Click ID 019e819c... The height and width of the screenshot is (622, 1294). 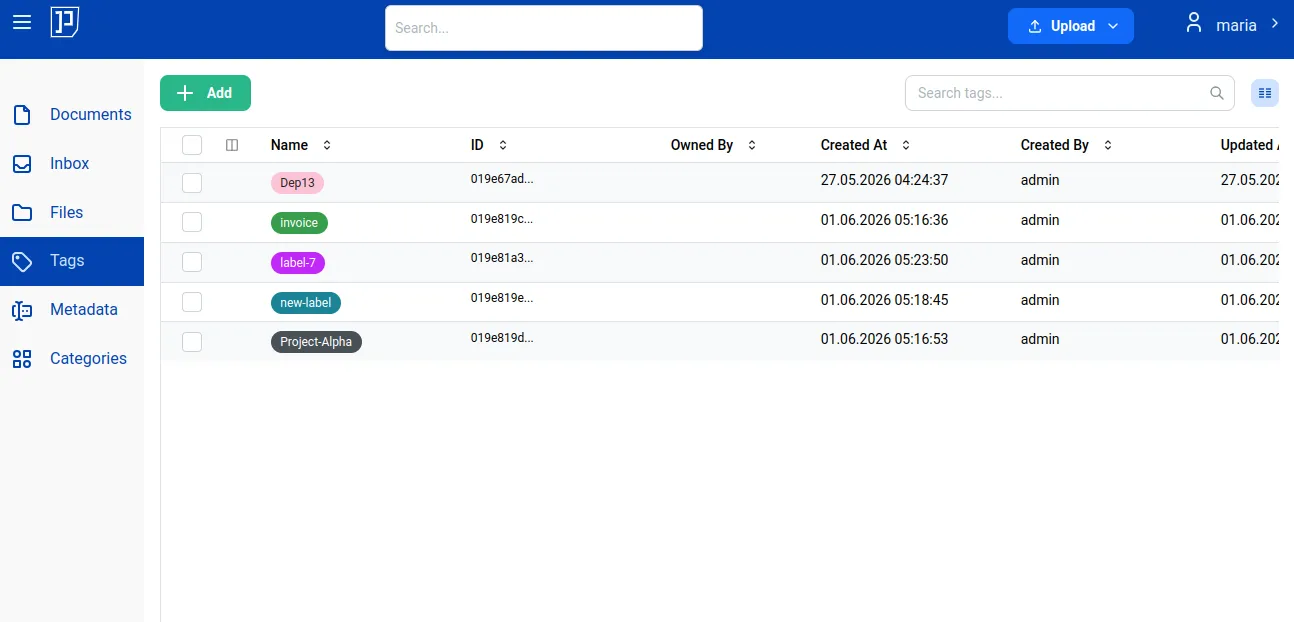pos(502,218)
